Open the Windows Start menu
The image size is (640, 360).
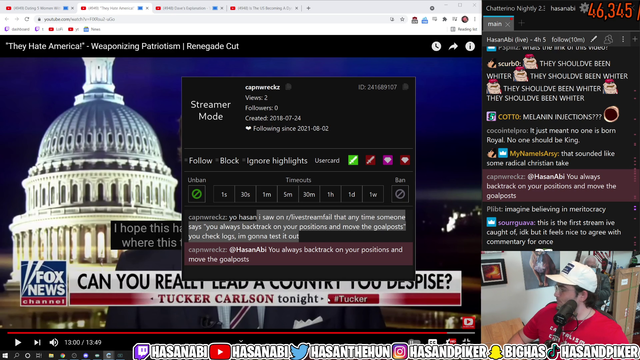click(5, 356)
